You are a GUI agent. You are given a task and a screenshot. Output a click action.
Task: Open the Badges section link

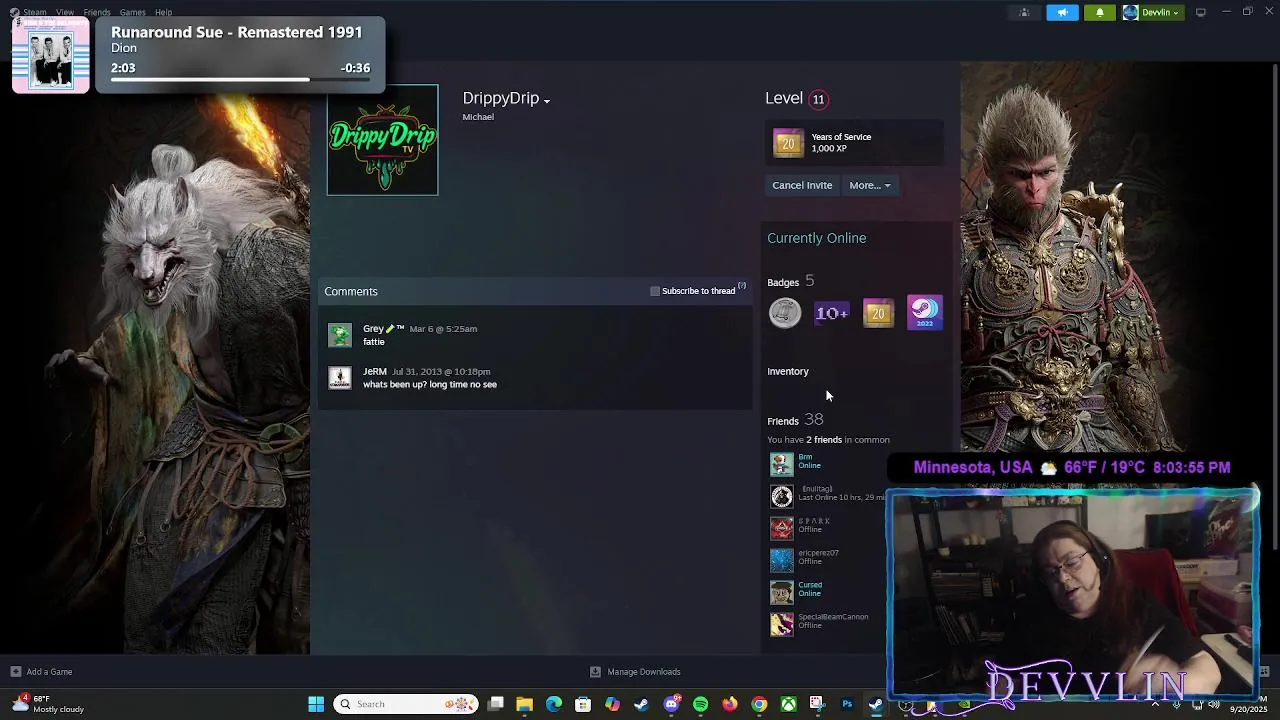783,283
